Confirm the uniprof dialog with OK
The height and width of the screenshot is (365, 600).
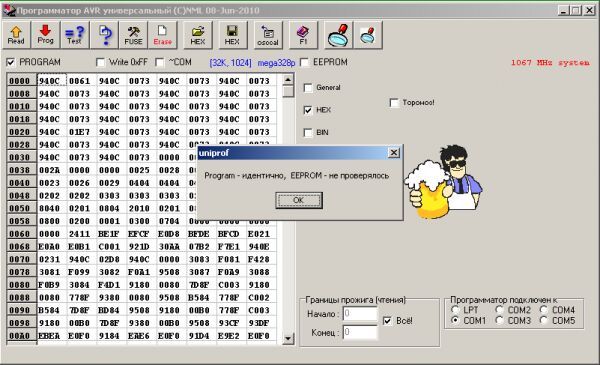pos(299,200)
